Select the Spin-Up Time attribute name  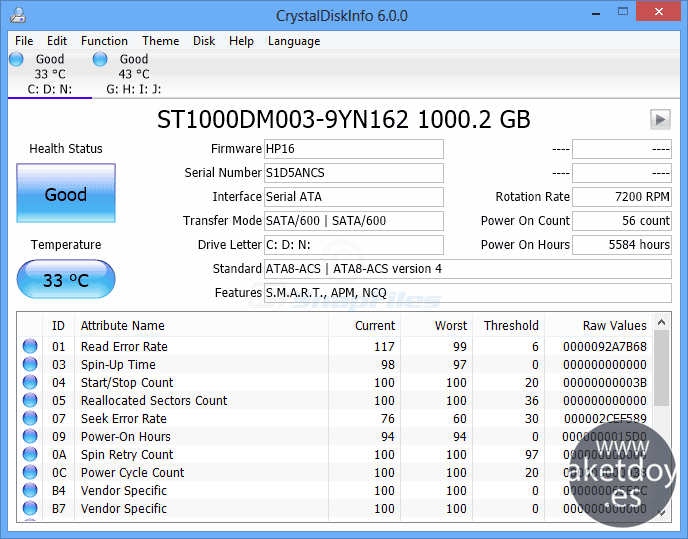(118, 365)
